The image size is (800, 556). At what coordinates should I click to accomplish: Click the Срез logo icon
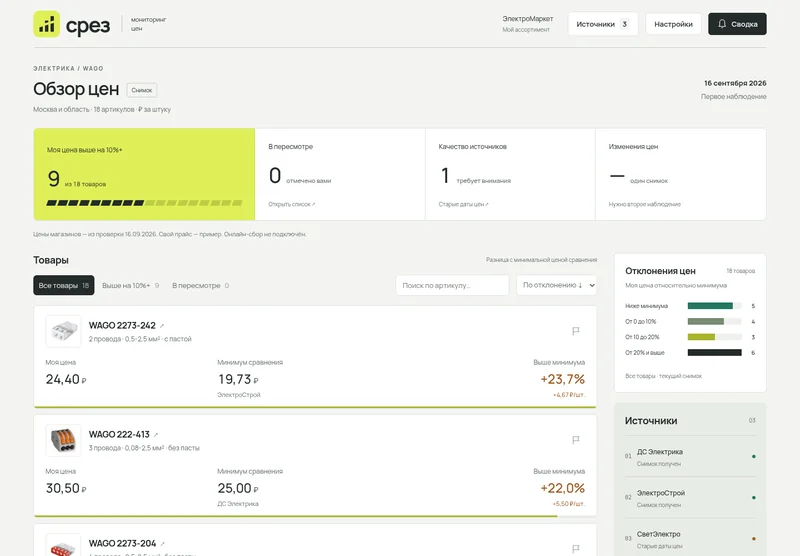pos(46,24)
